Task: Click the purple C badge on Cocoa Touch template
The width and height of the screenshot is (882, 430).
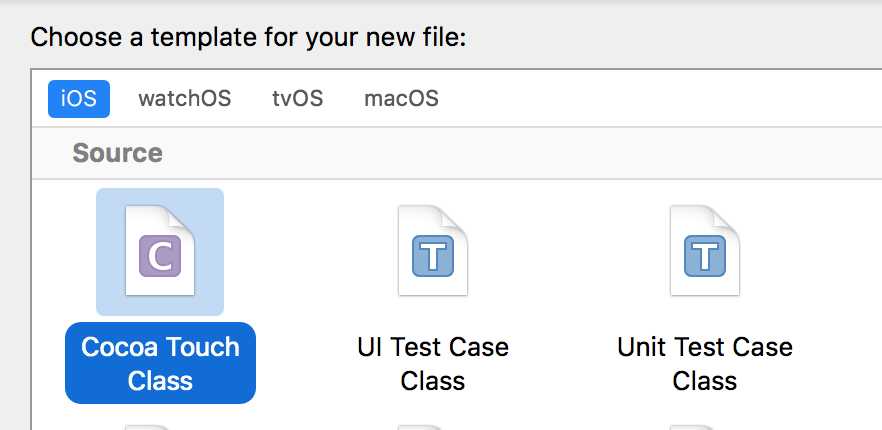Action: [x=160, y=256]
